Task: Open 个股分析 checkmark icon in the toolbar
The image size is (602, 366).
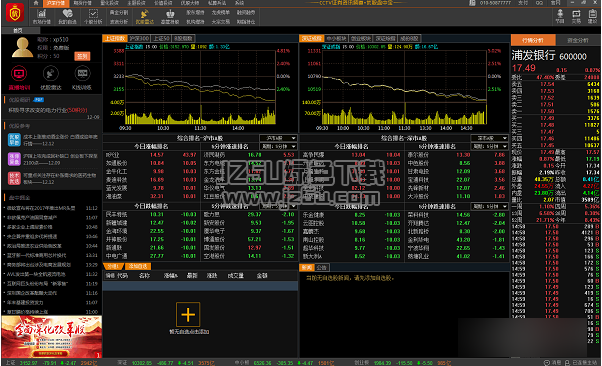Action: click(93, 14)
